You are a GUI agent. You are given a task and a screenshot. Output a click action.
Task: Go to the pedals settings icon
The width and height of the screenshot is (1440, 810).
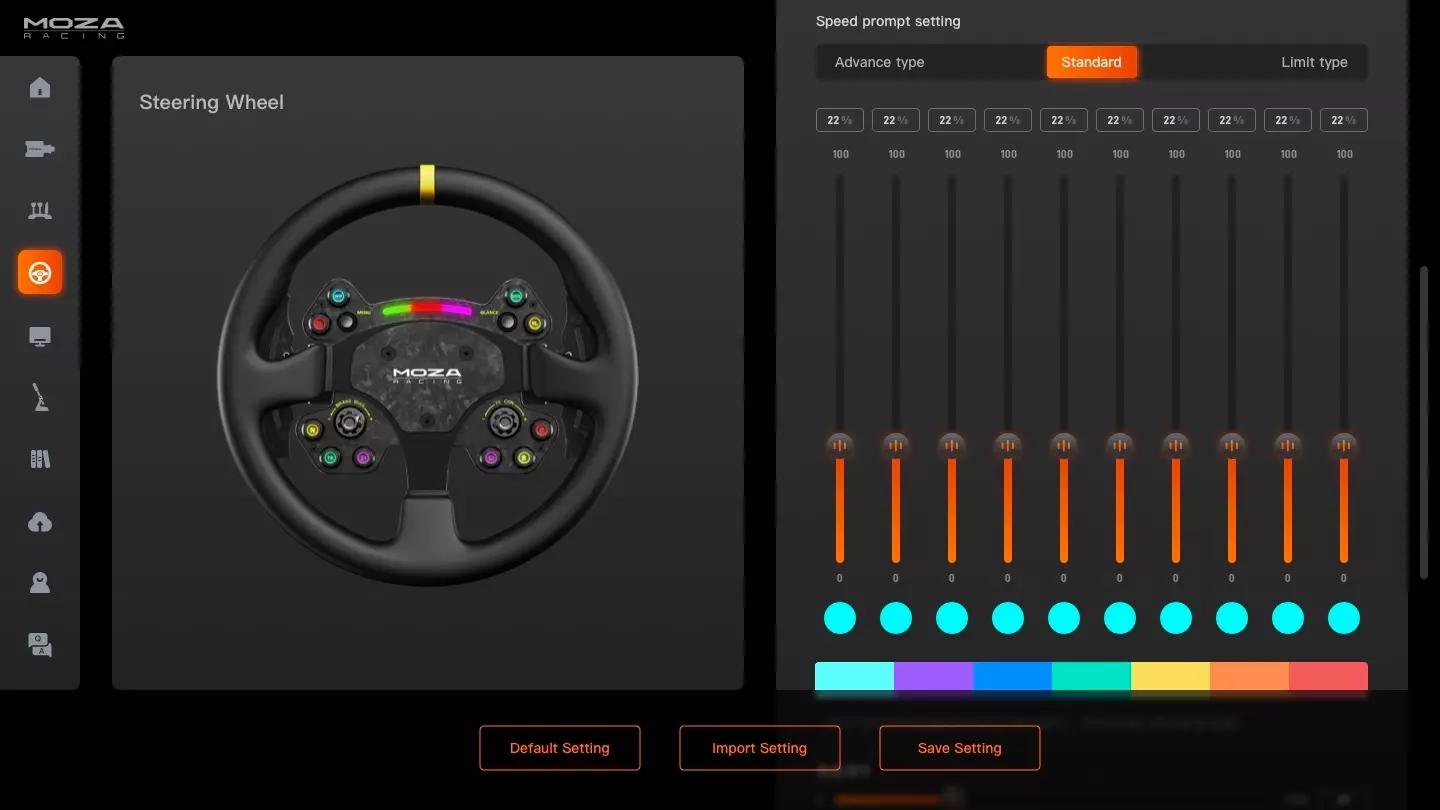click(40, 211)
